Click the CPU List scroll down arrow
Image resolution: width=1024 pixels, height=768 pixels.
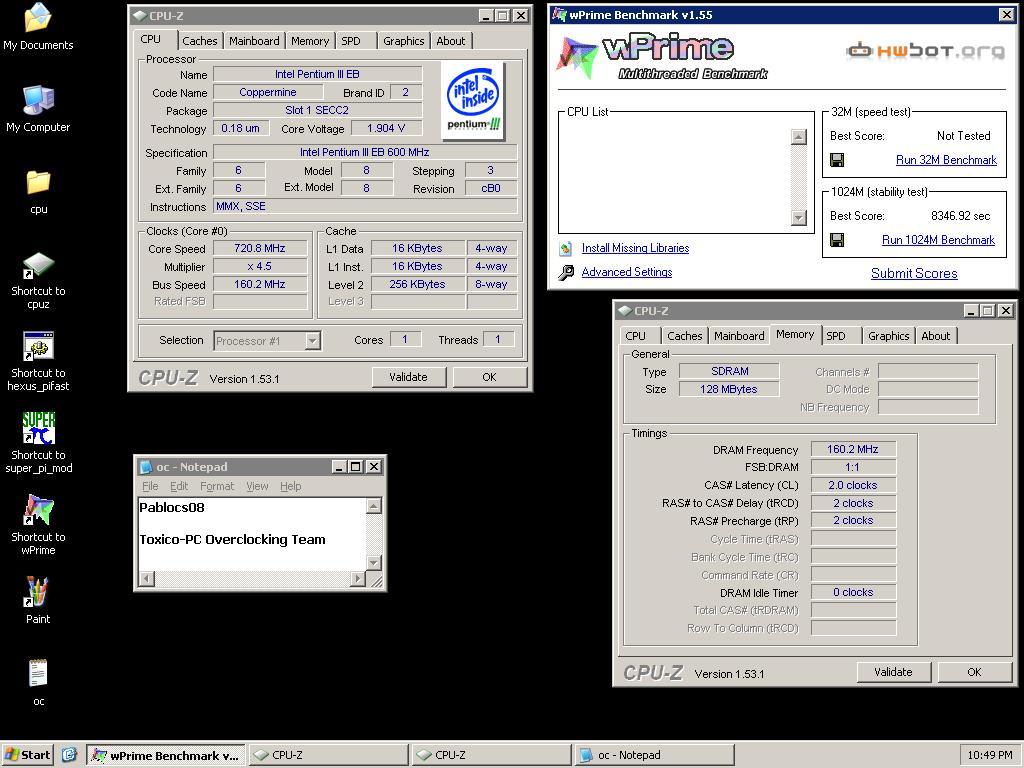pyautogui.click(x=799, y=217)
